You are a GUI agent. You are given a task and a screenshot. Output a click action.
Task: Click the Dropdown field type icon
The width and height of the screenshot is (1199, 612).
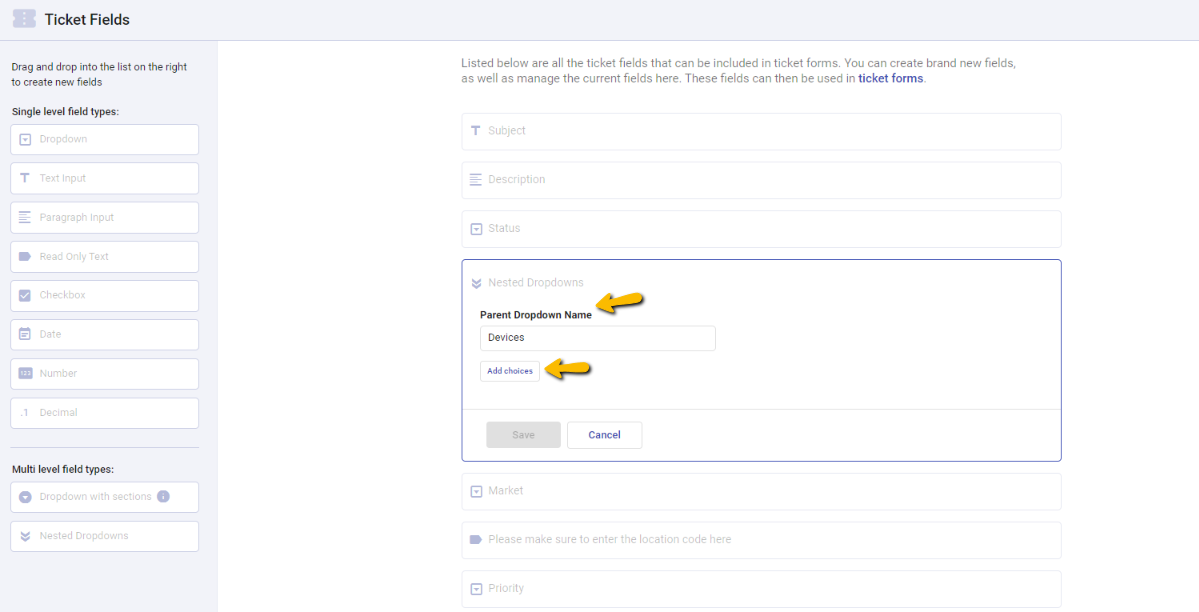pyautogui.click(x=24, y=139)
